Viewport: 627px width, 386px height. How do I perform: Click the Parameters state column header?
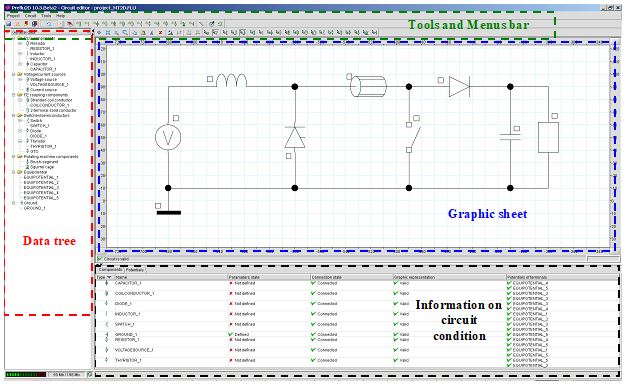244,277
